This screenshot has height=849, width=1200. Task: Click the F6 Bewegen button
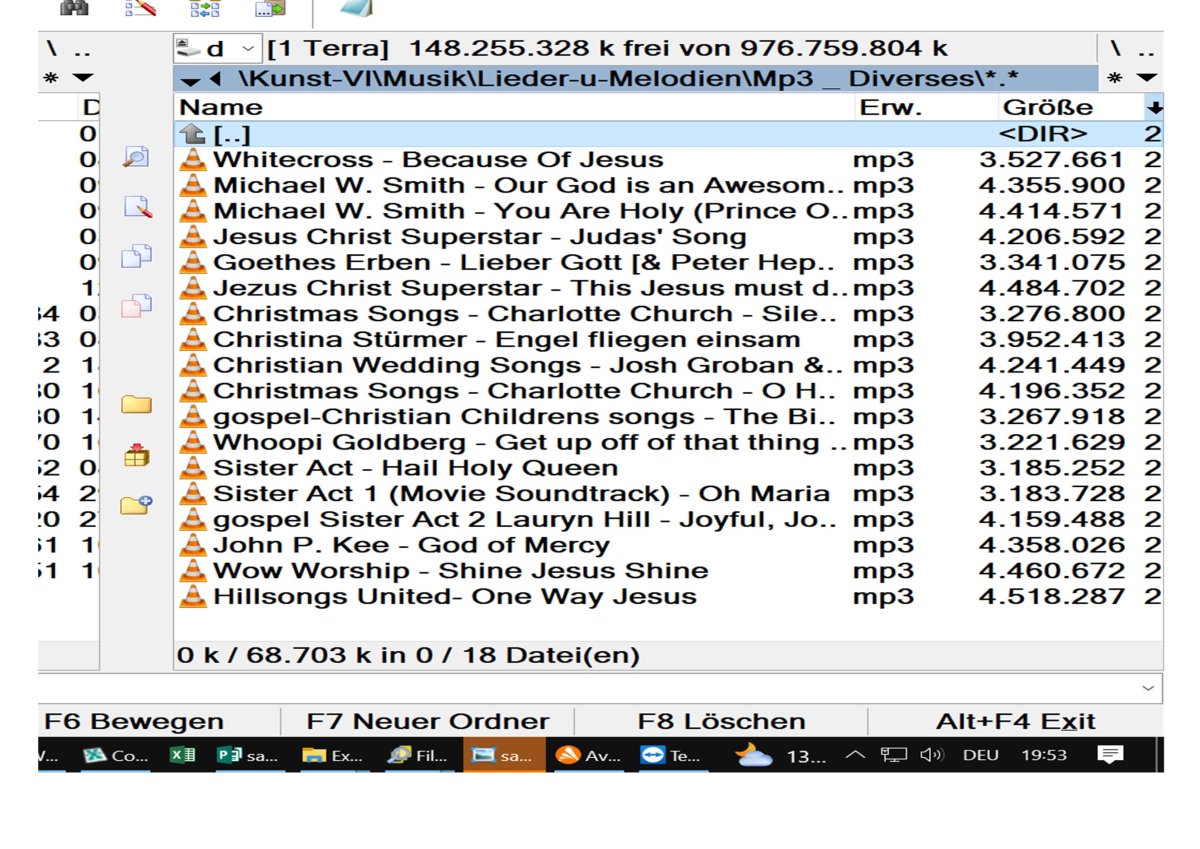point(134,722)
